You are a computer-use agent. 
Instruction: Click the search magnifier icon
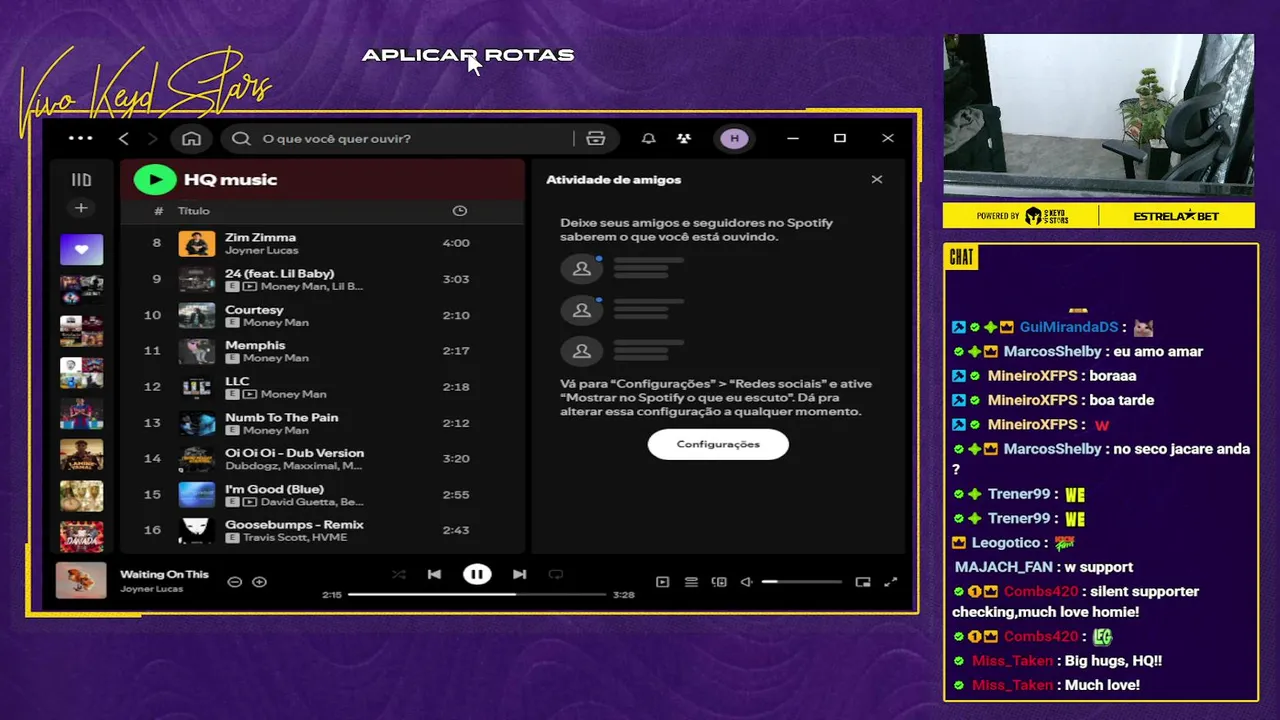click(x=241, y=138)
